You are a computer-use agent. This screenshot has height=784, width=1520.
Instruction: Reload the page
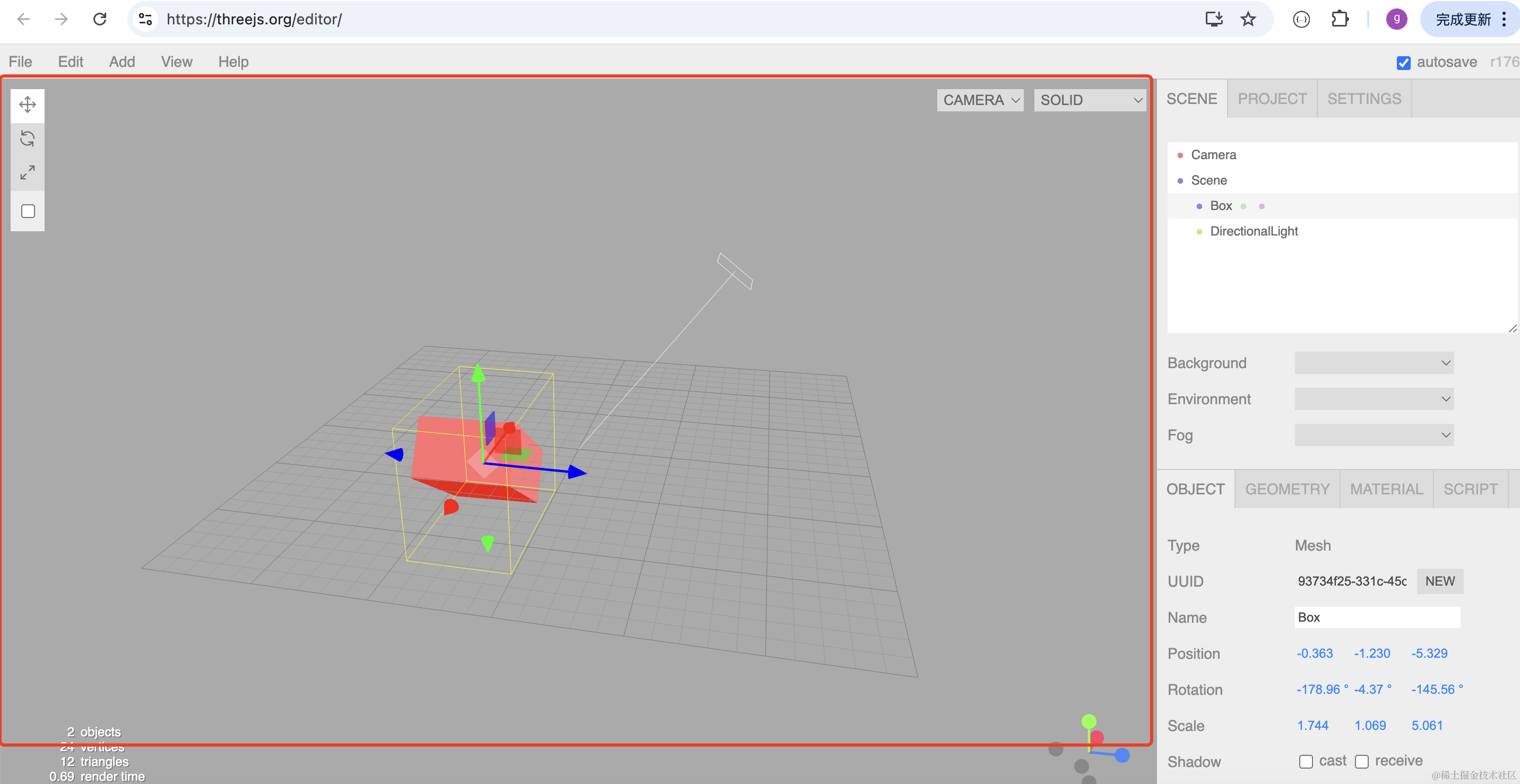pos(100,20)
